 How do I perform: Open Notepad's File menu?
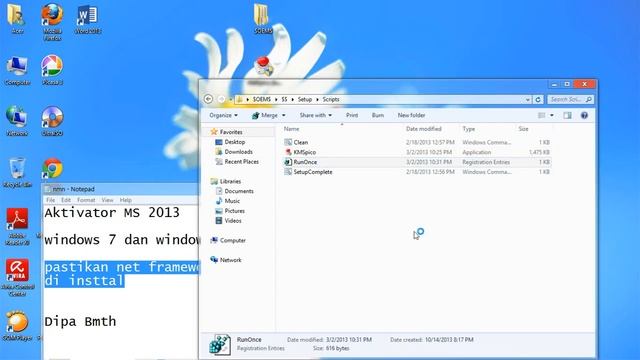click(x=50, y=200)
